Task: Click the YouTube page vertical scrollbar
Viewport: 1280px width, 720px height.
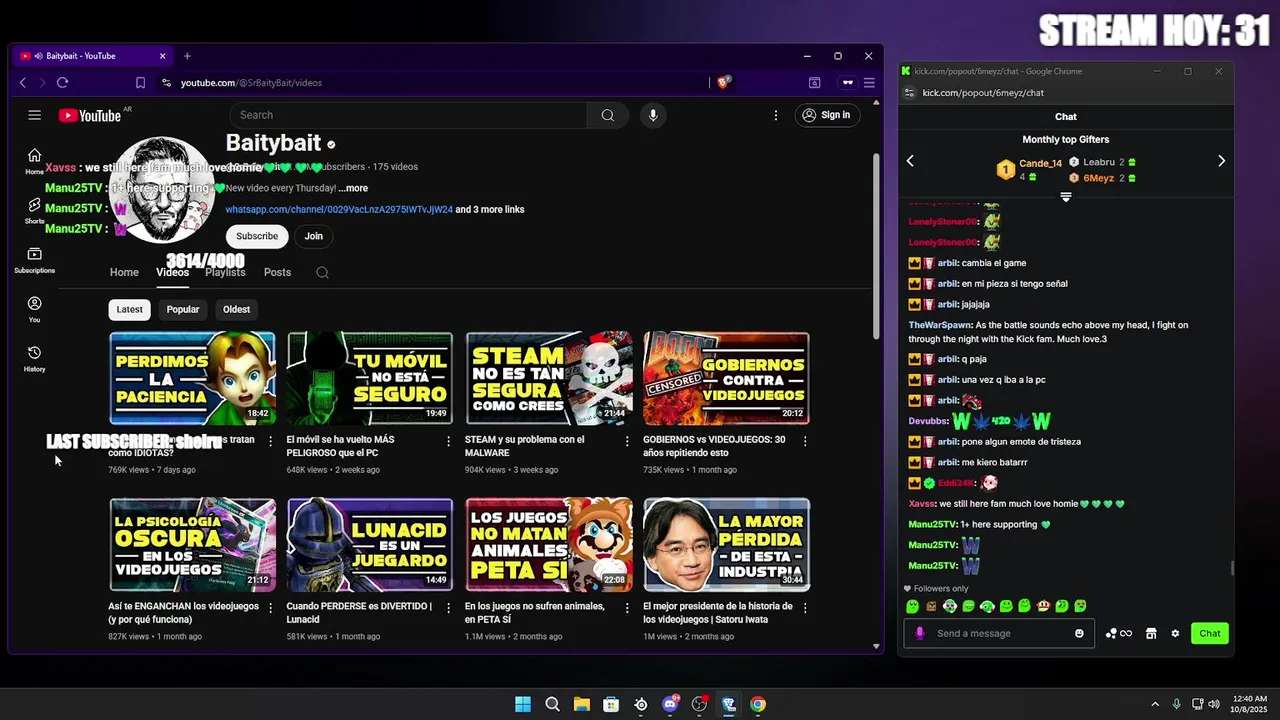Action: 877,245
